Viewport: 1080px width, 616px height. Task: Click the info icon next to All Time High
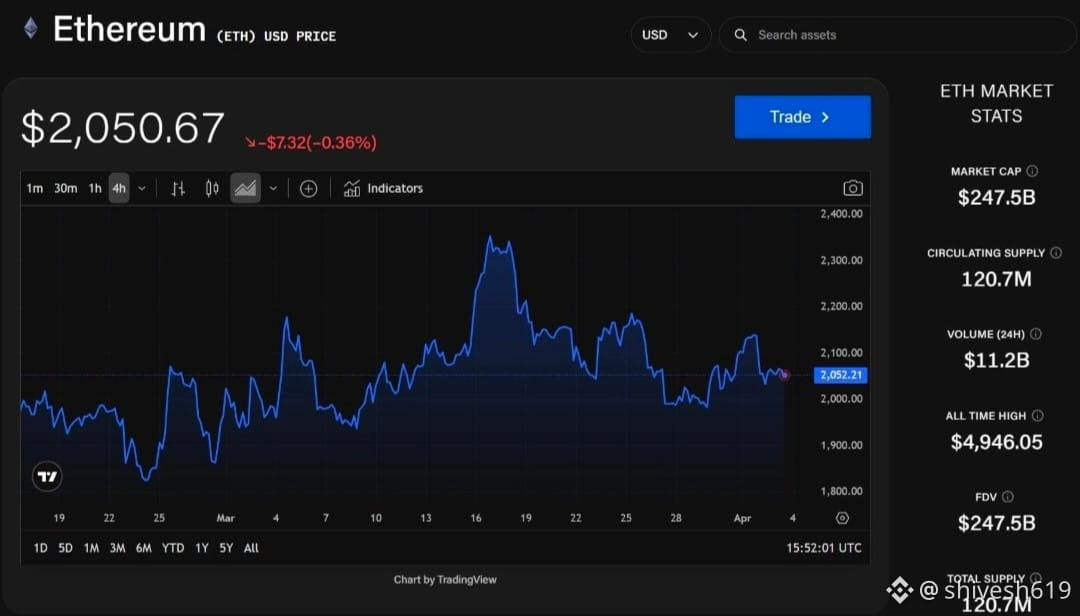1038,415
